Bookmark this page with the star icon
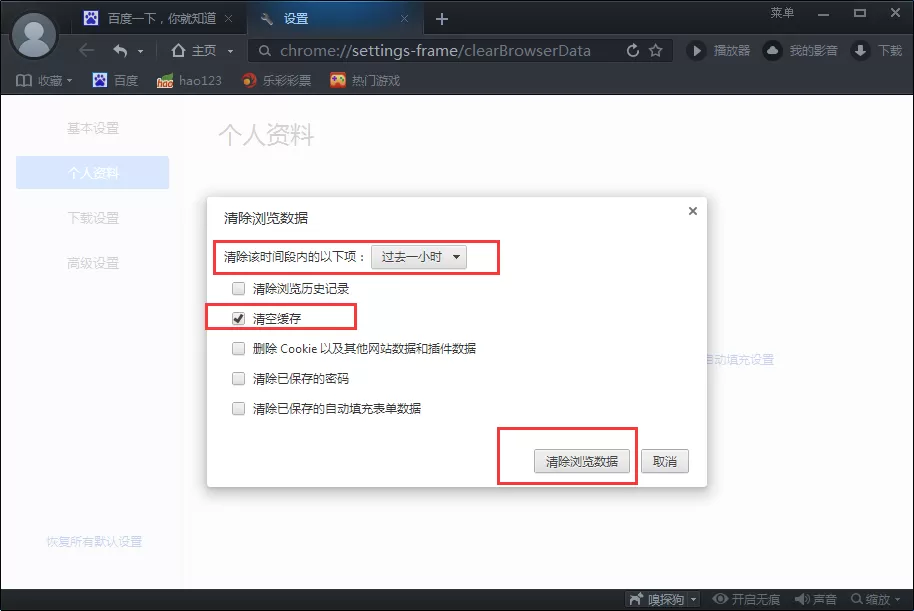The height and width of the screenshot is (611, 914). [656, 51]
